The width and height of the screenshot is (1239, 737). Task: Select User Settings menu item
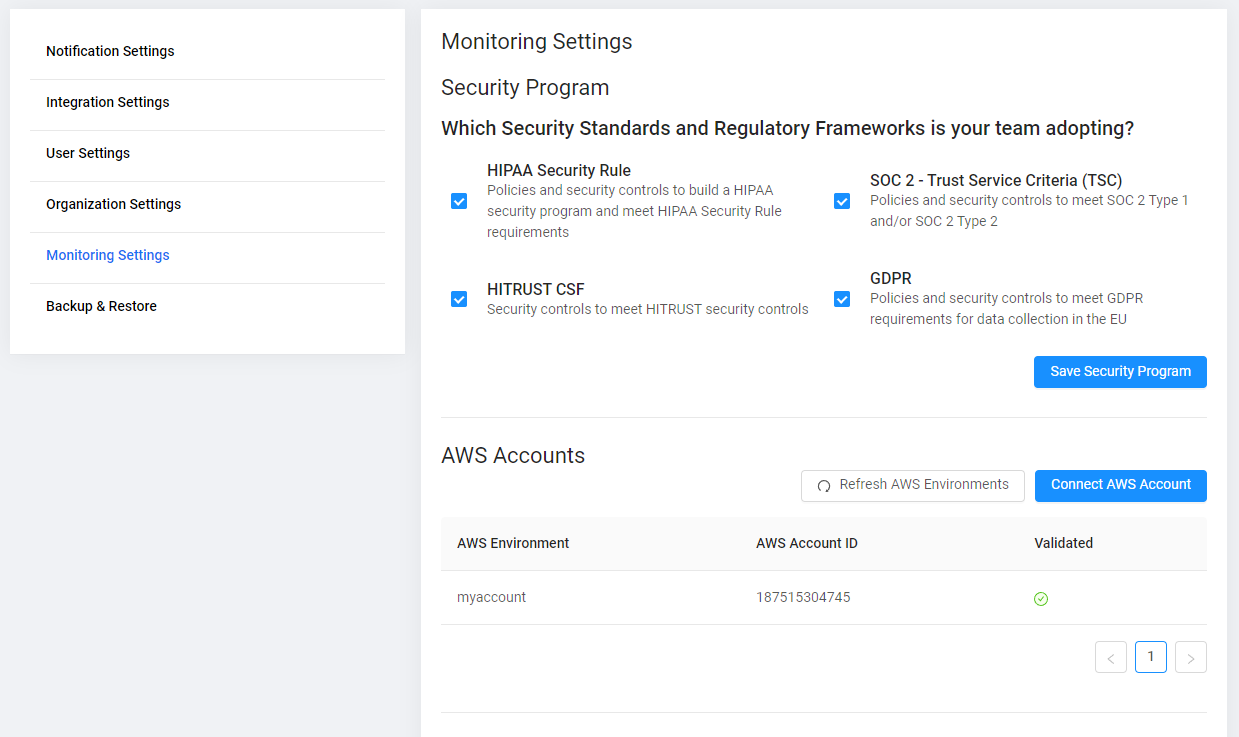coord(88,153)
